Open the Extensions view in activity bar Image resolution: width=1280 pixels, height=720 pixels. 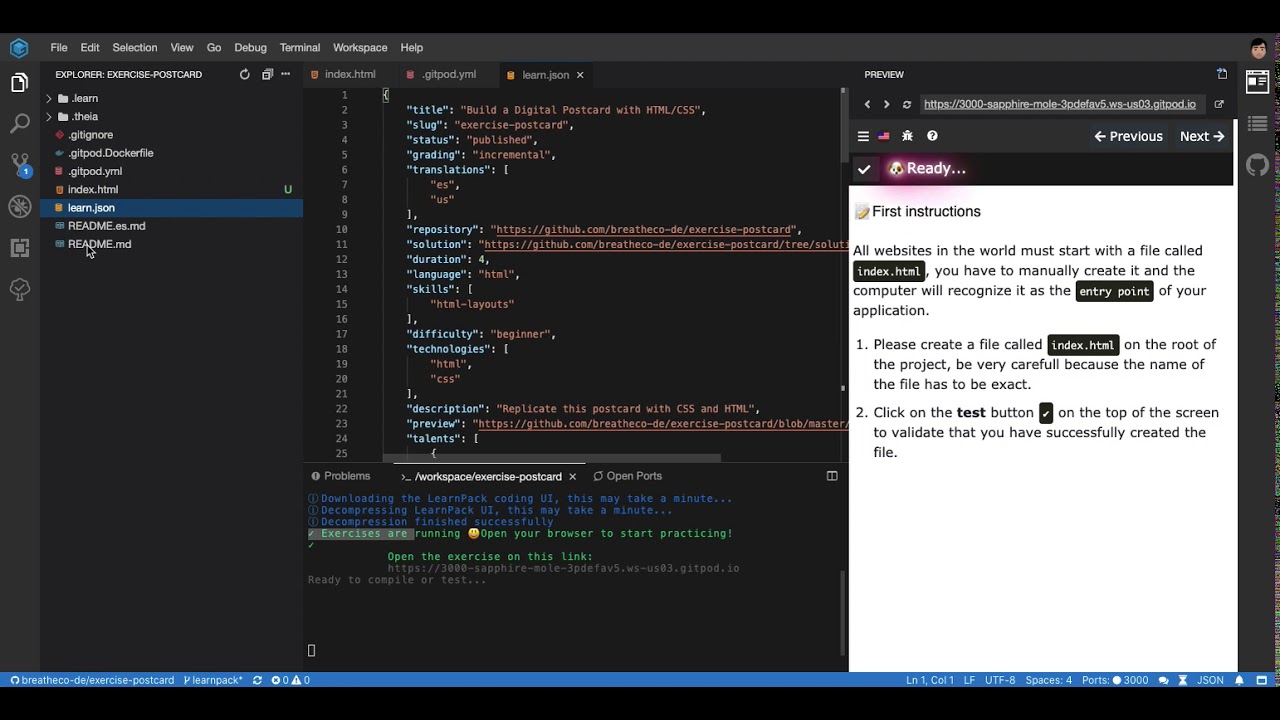[19, 248]
